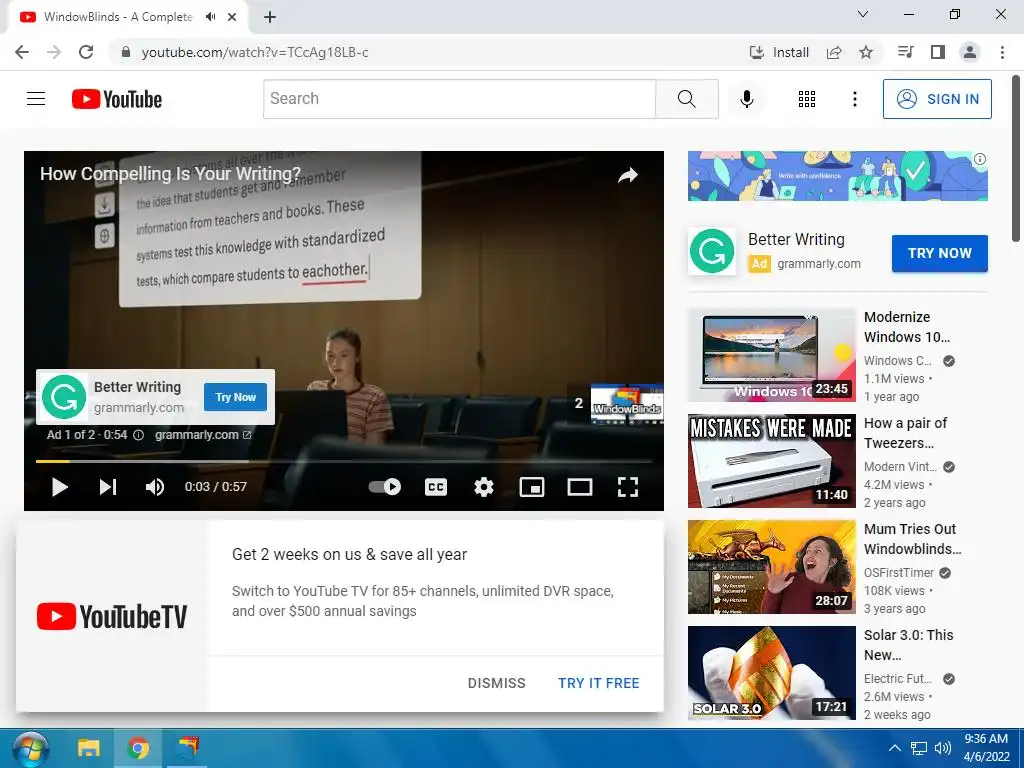Image resolution: width=1024 pixels, height=768 pixels.
Task: Share the video via arrow icon
Action: pos(628,175)
